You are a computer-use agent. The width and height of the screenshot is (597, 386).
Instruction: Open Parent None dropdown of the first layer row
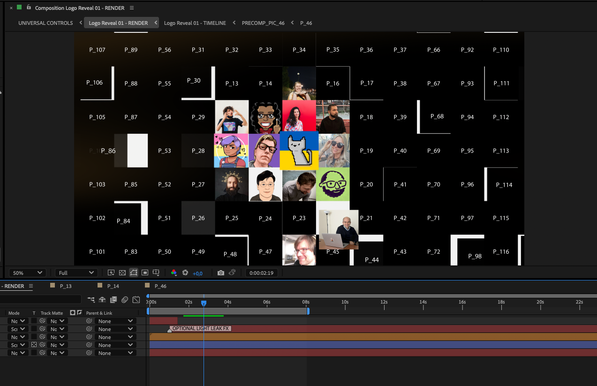point(115,321)
